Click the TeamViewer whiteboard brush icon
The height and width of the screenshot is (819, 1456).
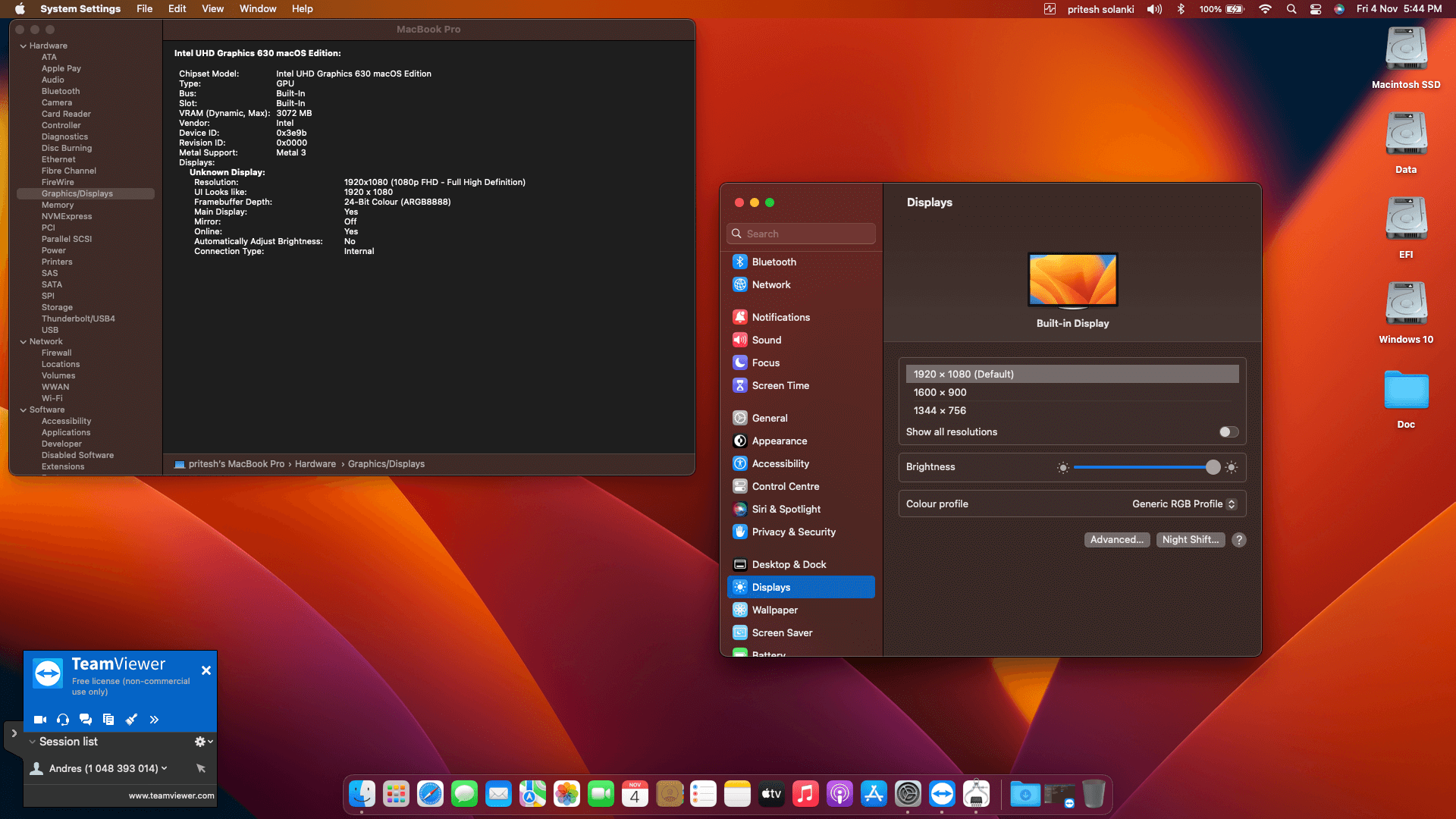tap(131, 720)
